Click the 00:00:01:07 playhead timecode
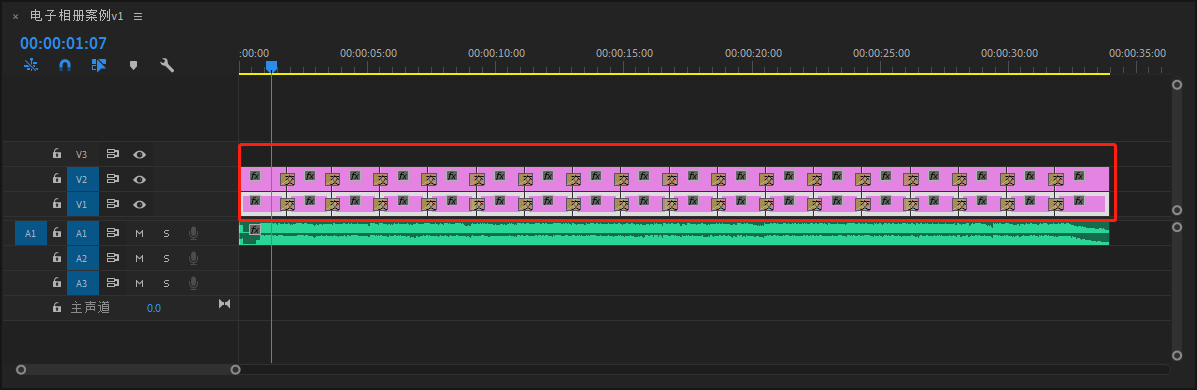 [x=63, y=43]
